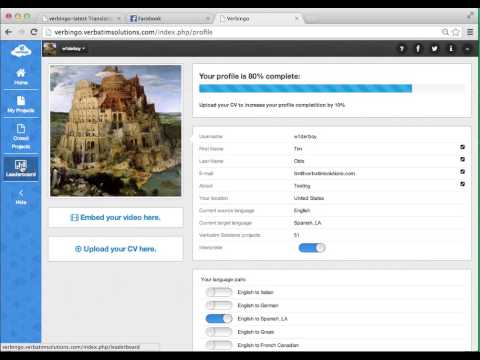Click the profile completion progress bar
Viewport: 480px width, 360px height.
[x=332, y=88]
